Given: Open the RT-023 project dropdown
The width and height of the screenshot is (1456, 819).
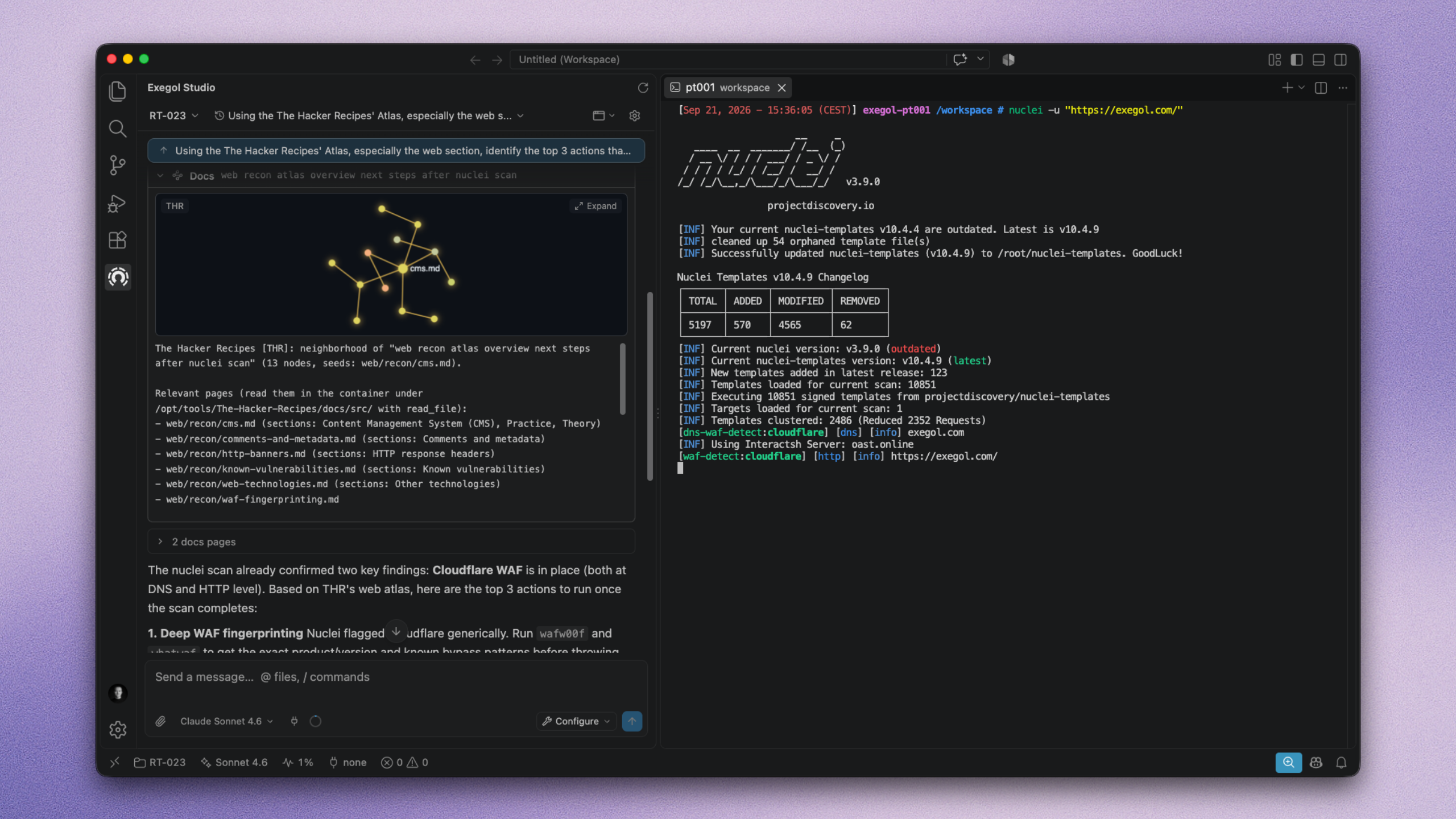Looking at the screenshot, I should [173, 115].
